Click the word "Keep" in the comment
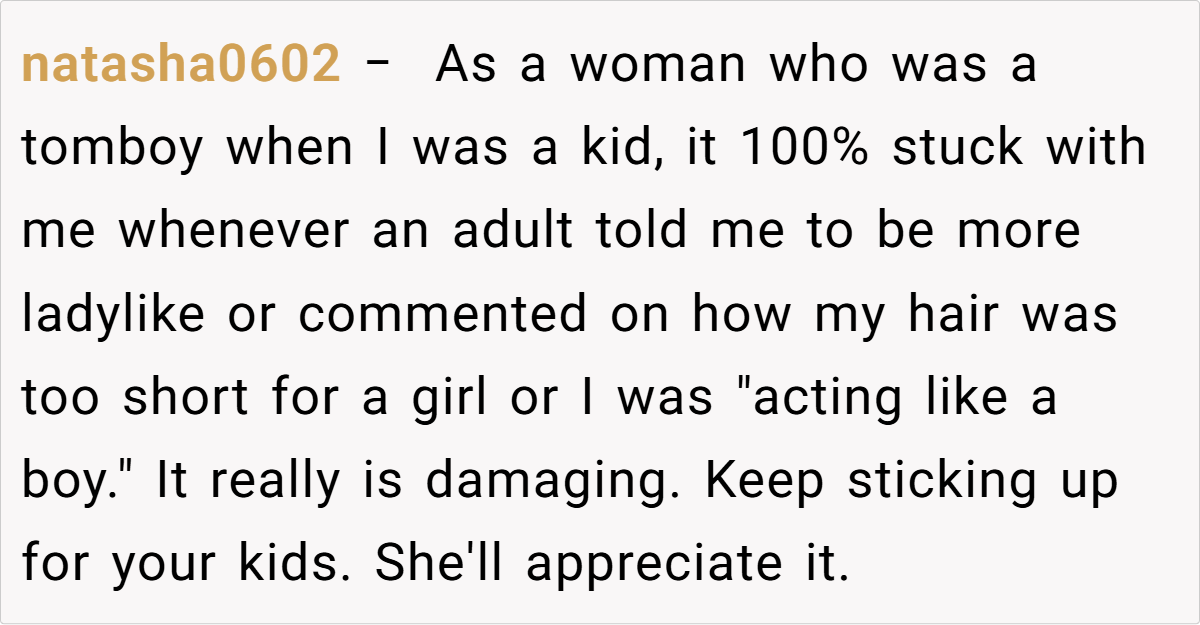The height and width of the screenshot is (625, 1200). point(765,481)
